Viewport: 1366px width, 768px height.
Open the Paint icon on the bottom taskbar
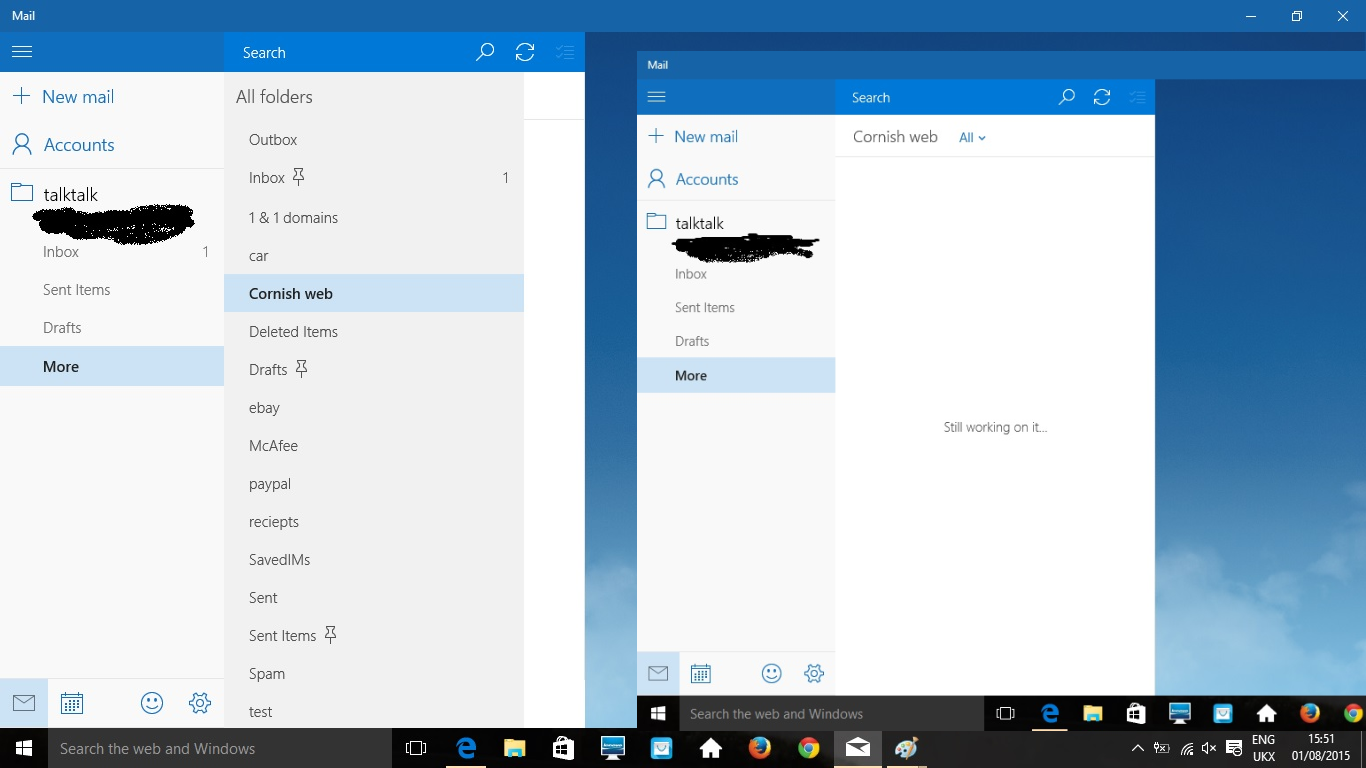pyautogui.click(x=906, y=748)
